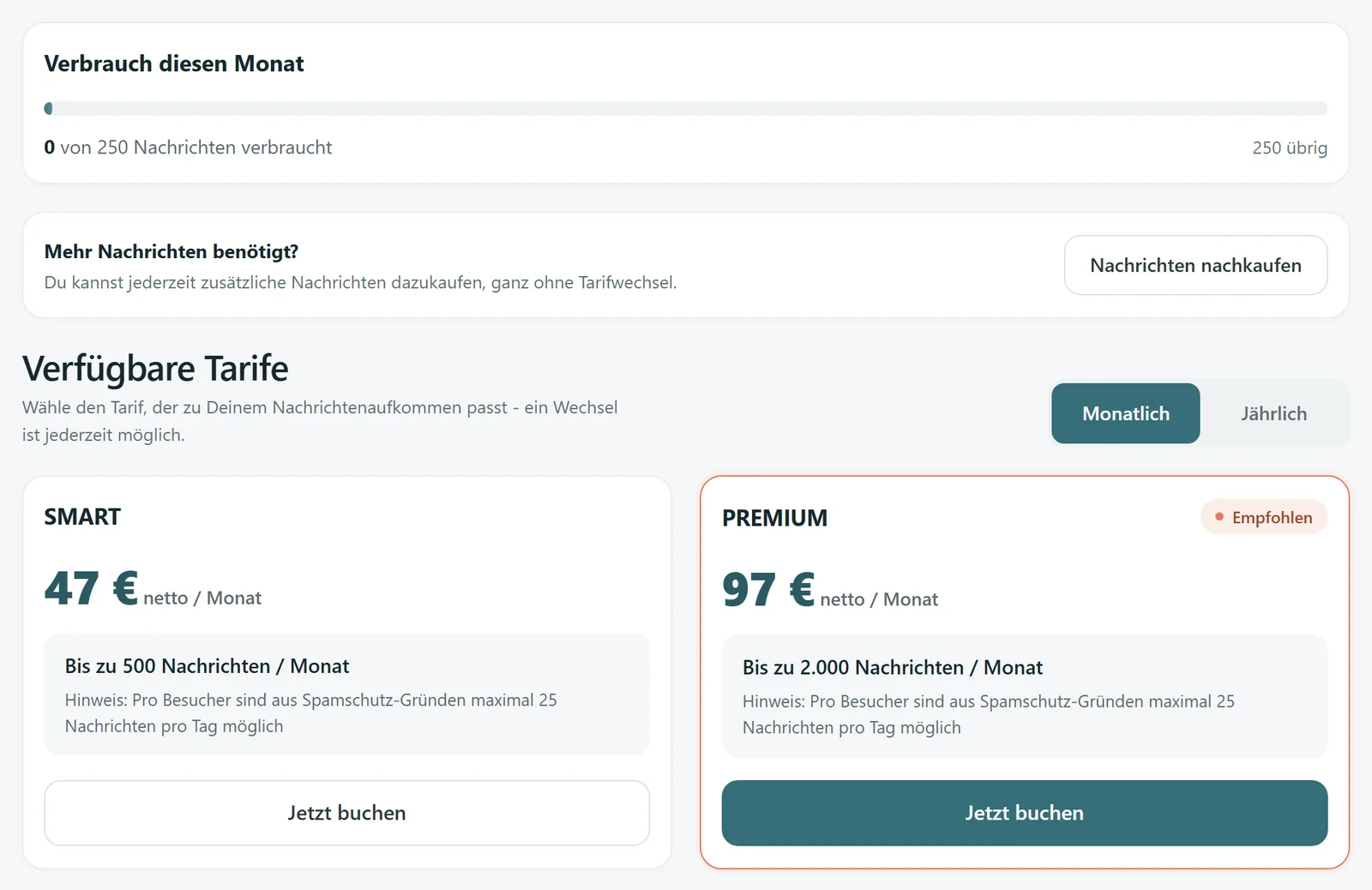Click the 'Wähle den Tarif' description text
The width and height of the screenshot is (1372, 890).
320,421
